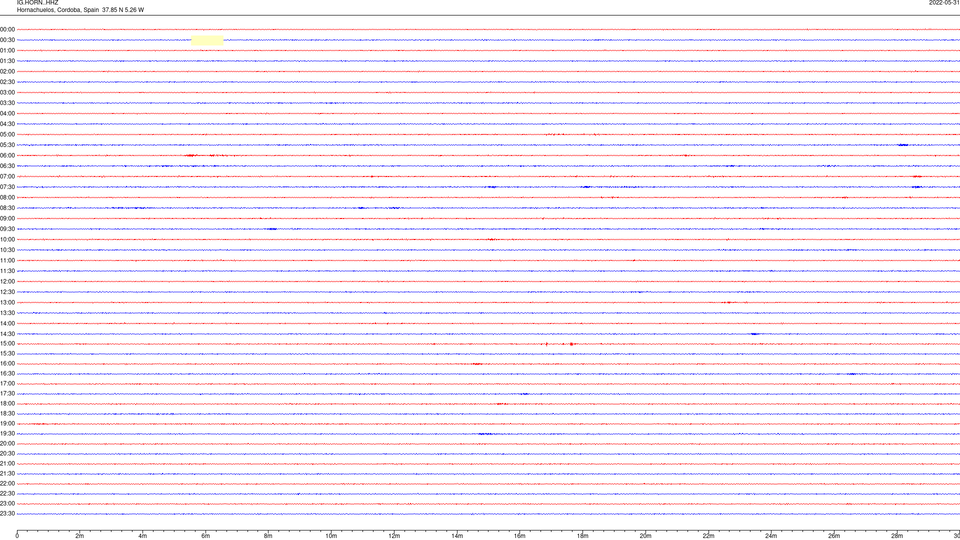Viewport: 960px width, 540px height.
Task: Click the 05:00 row time label
Action: 7,135
